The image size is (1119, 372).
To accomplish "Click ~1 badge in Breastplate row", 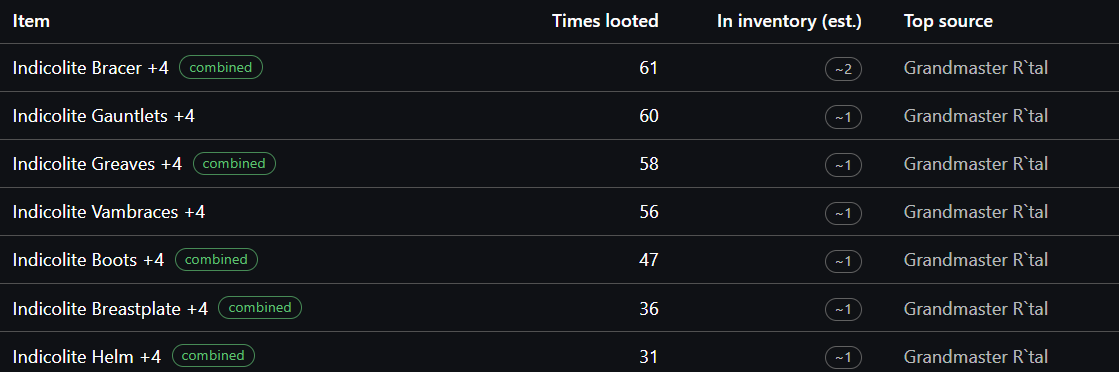I will pos(844,309).
